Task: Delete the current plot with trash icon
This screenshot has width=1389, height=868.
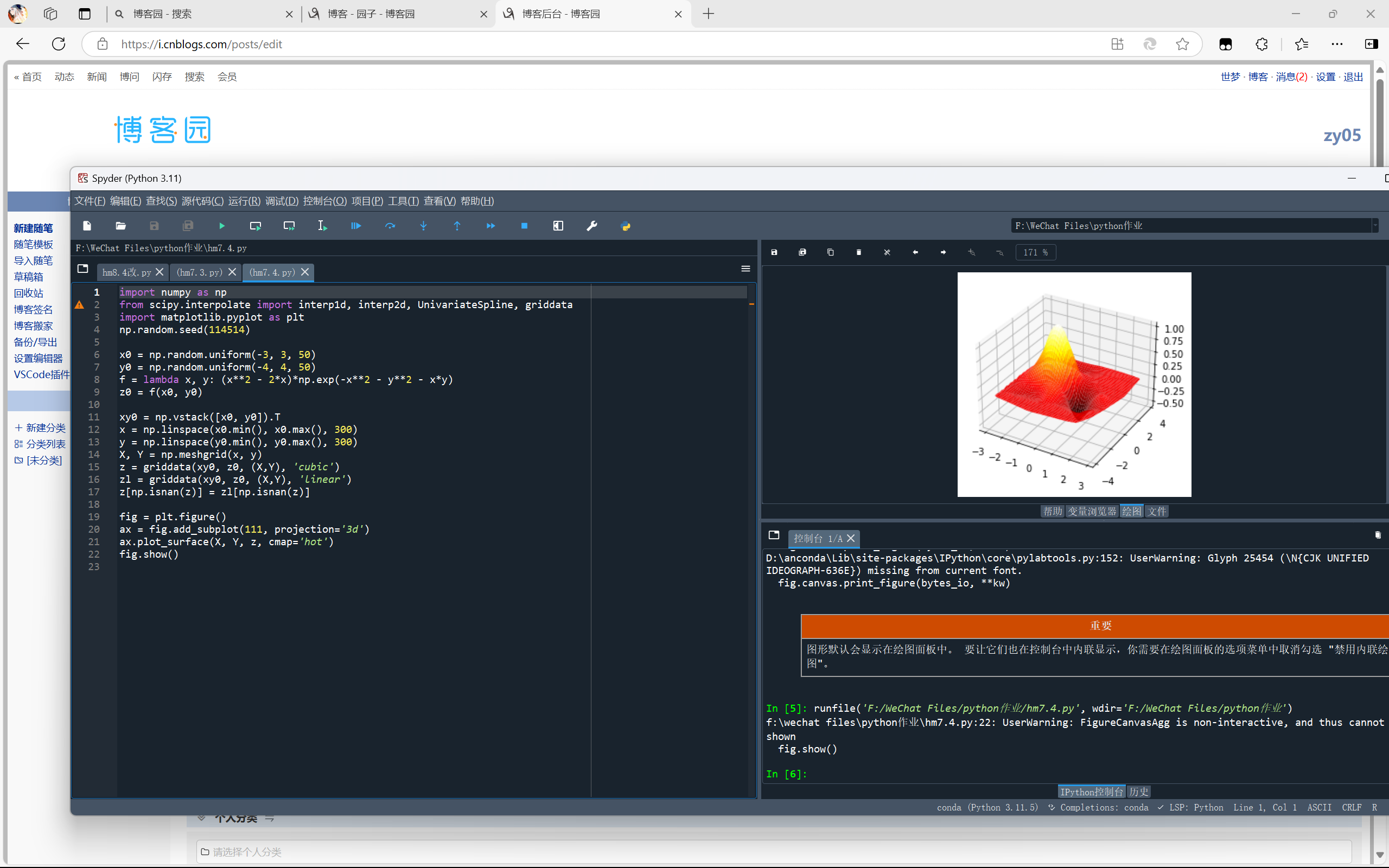Action: 859,253
